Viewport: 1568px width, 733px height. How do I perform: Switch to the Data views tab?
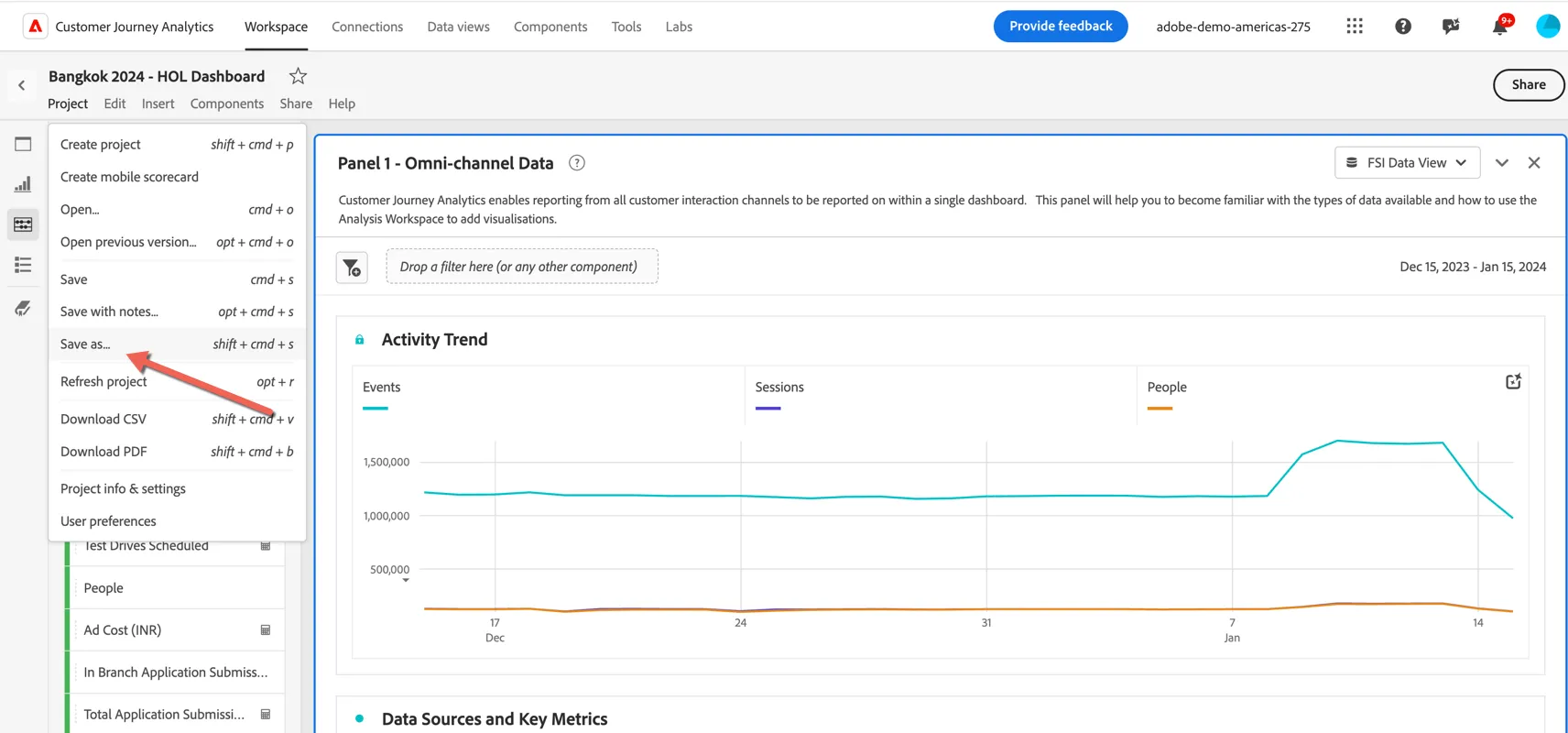point(458,27)
